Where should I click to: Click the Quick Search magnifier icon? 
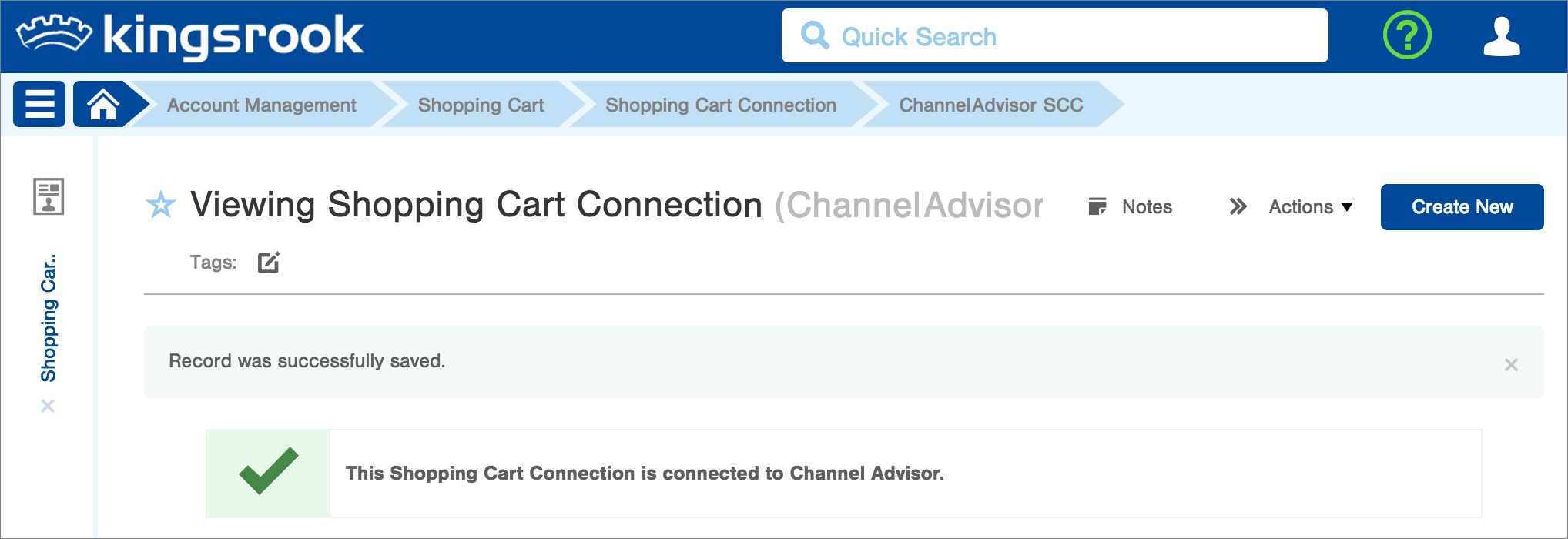(x=815, y=35)
